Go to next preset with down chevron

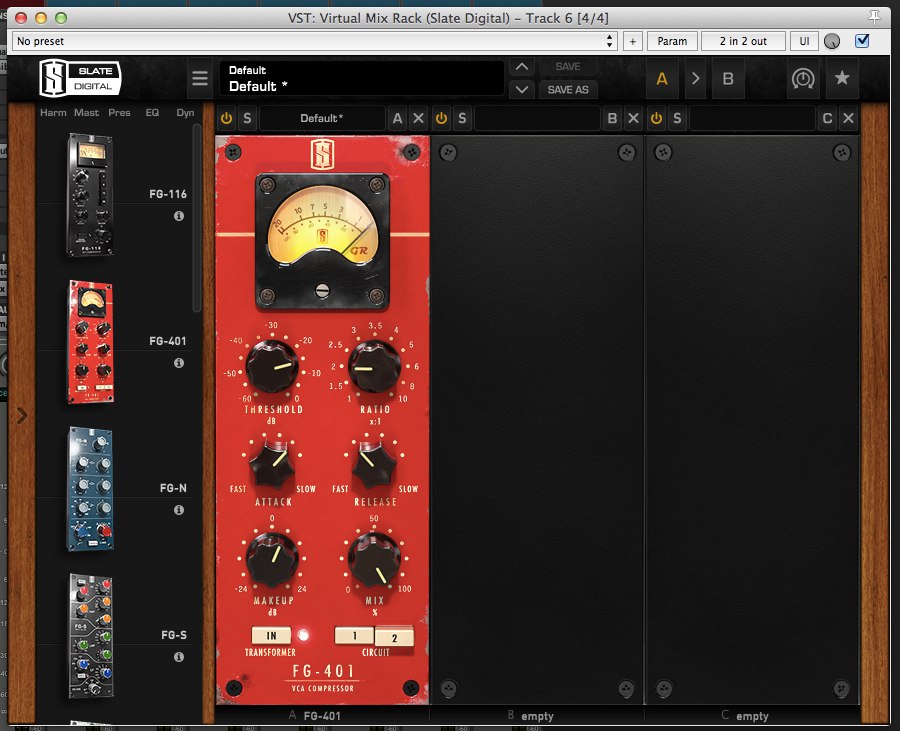[522, 90]
